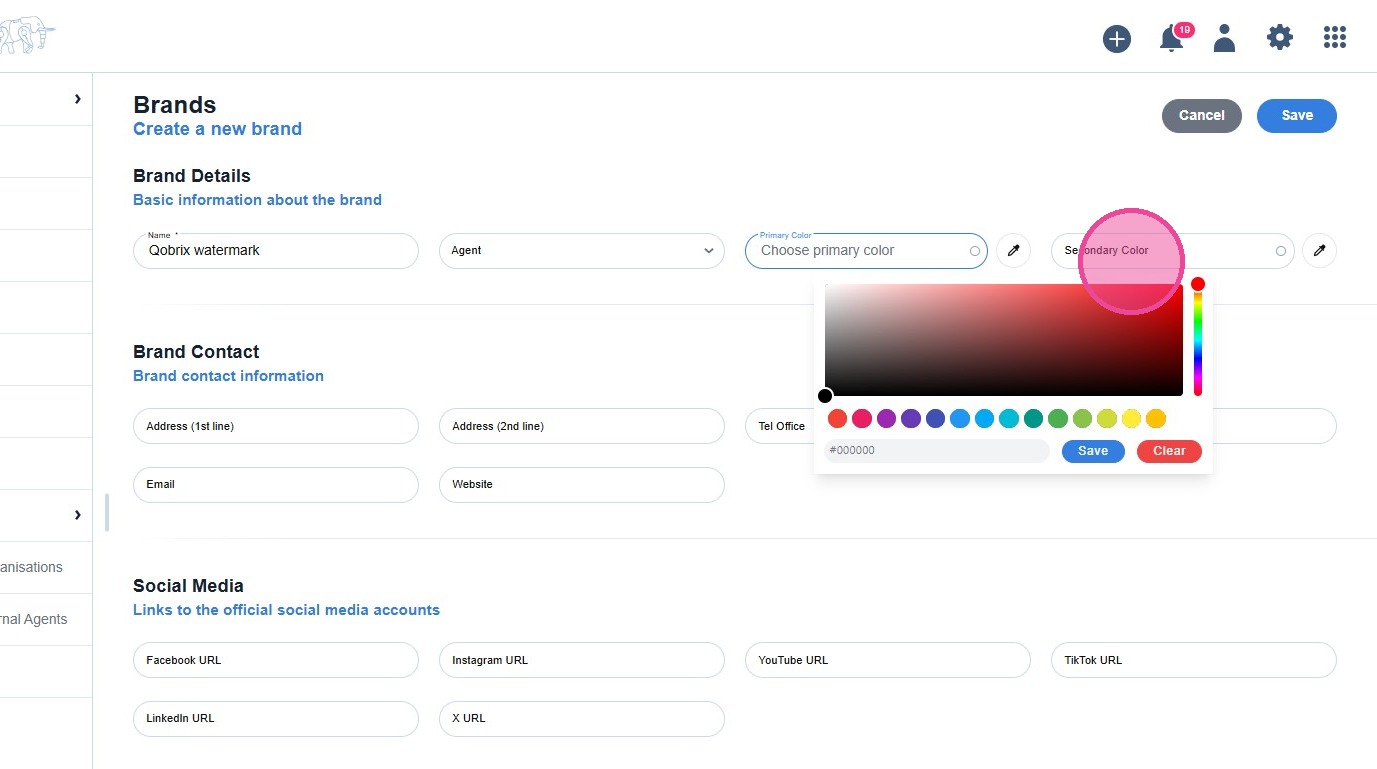Focus the Choose primary color field
1377x769 pixels.
click(866, 251)
